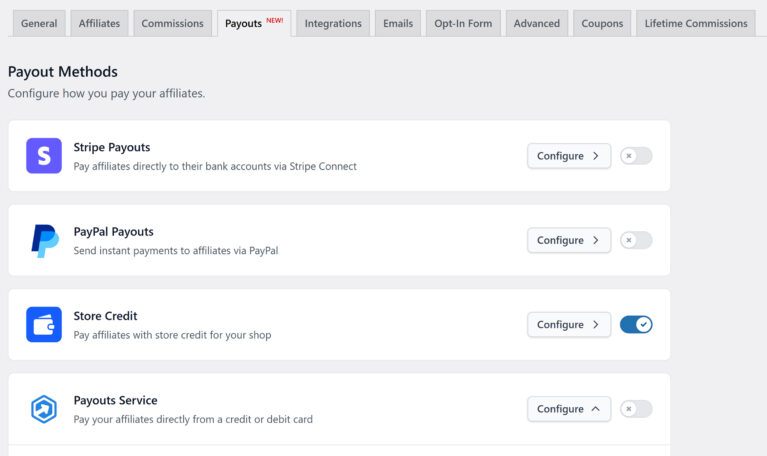767x456 pixels.
Task: Click 'Pay affiliates directly to their bank accounts' description
Action: 215,166
